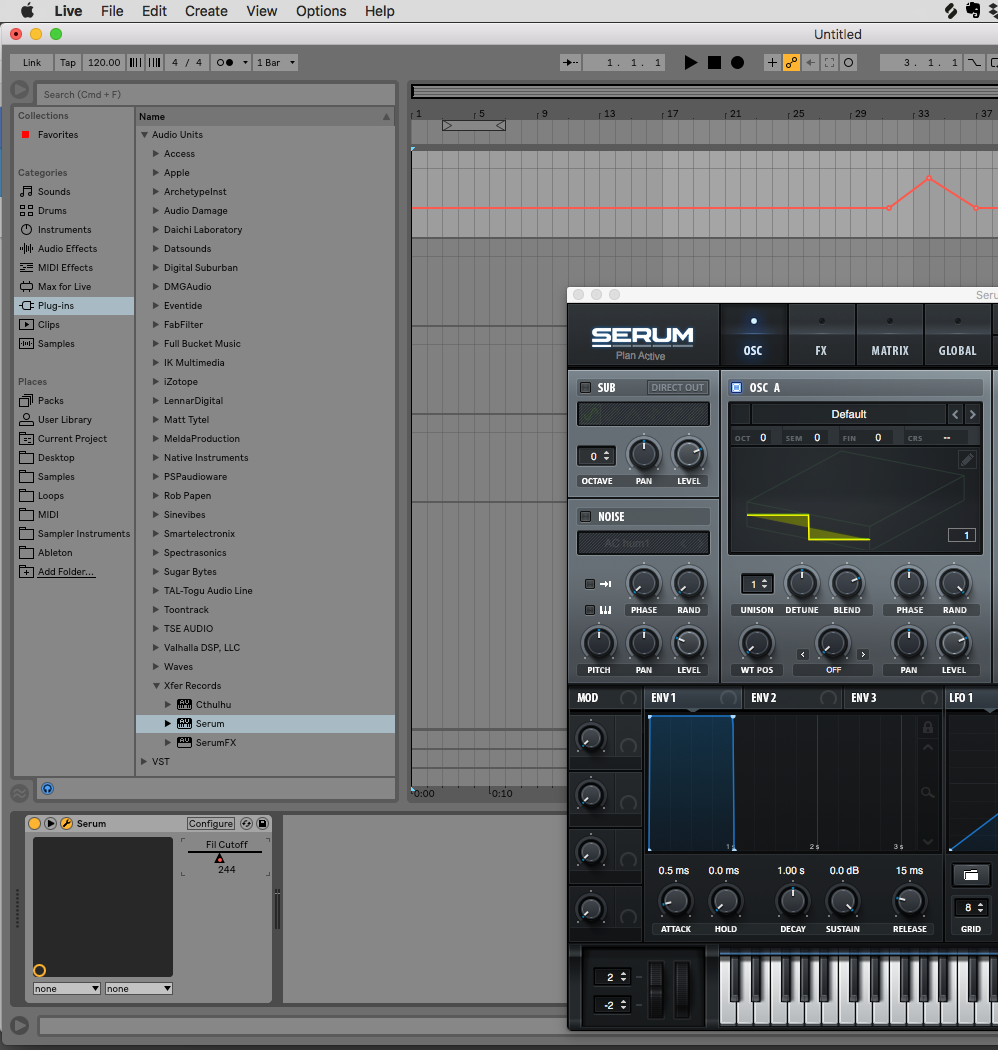
Task: Expand the Serum plug-in entry in browser
Action: [168, 724]
